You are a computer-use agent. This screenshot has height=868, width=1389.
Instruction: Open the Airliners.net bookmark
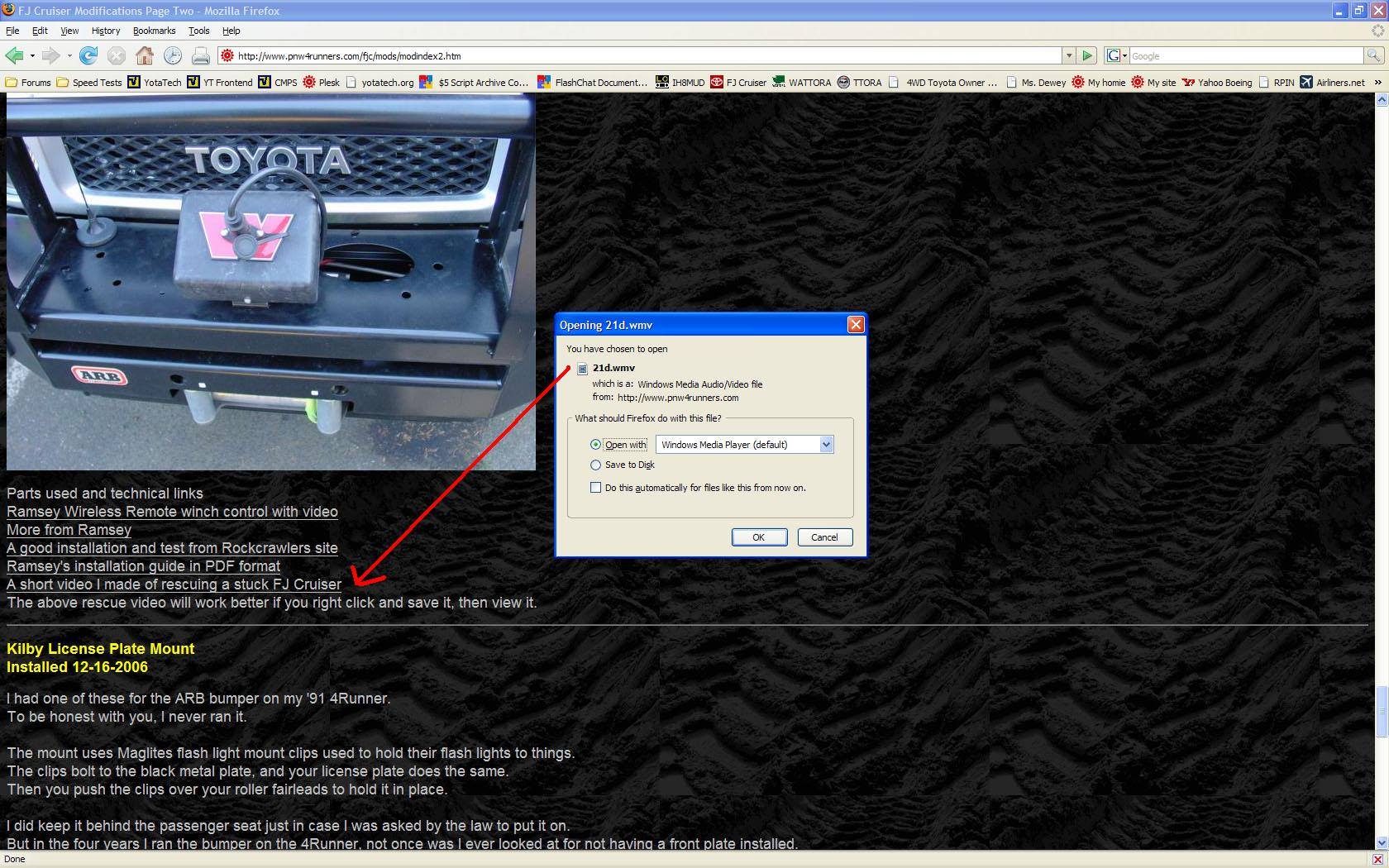tap(1333, 82)
